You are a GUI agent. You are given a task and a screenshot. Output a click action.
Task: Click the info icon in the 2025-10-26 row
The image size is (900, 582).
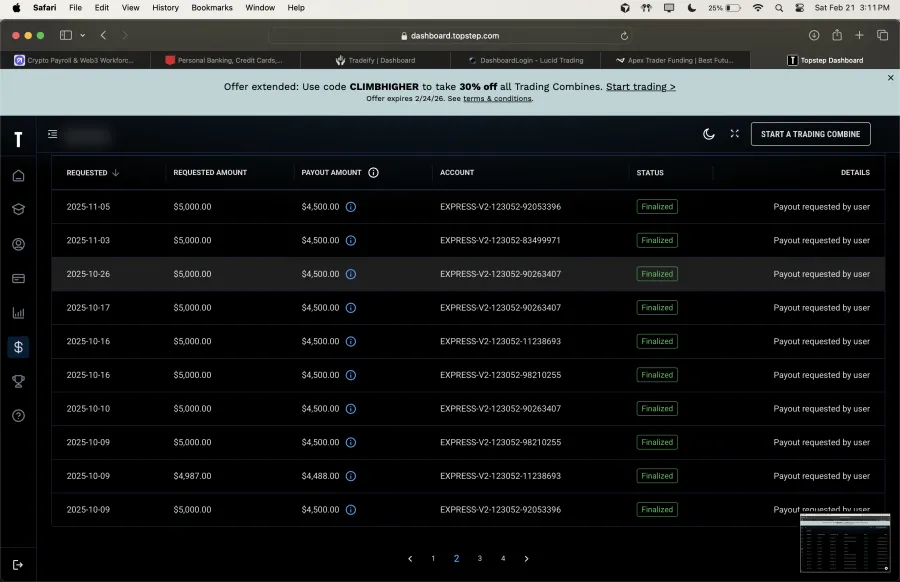coord(351,274)
